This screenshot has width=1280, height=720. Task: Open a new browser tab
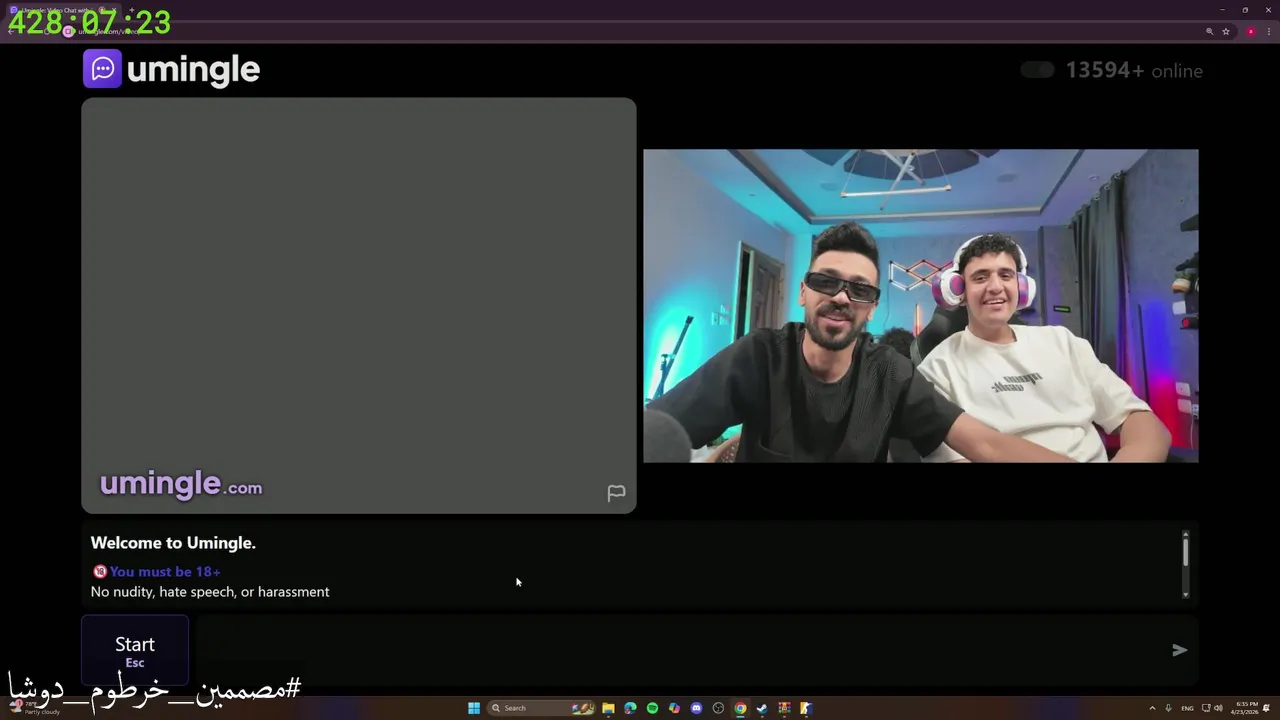pyautogui.click(x=131, y=10)
